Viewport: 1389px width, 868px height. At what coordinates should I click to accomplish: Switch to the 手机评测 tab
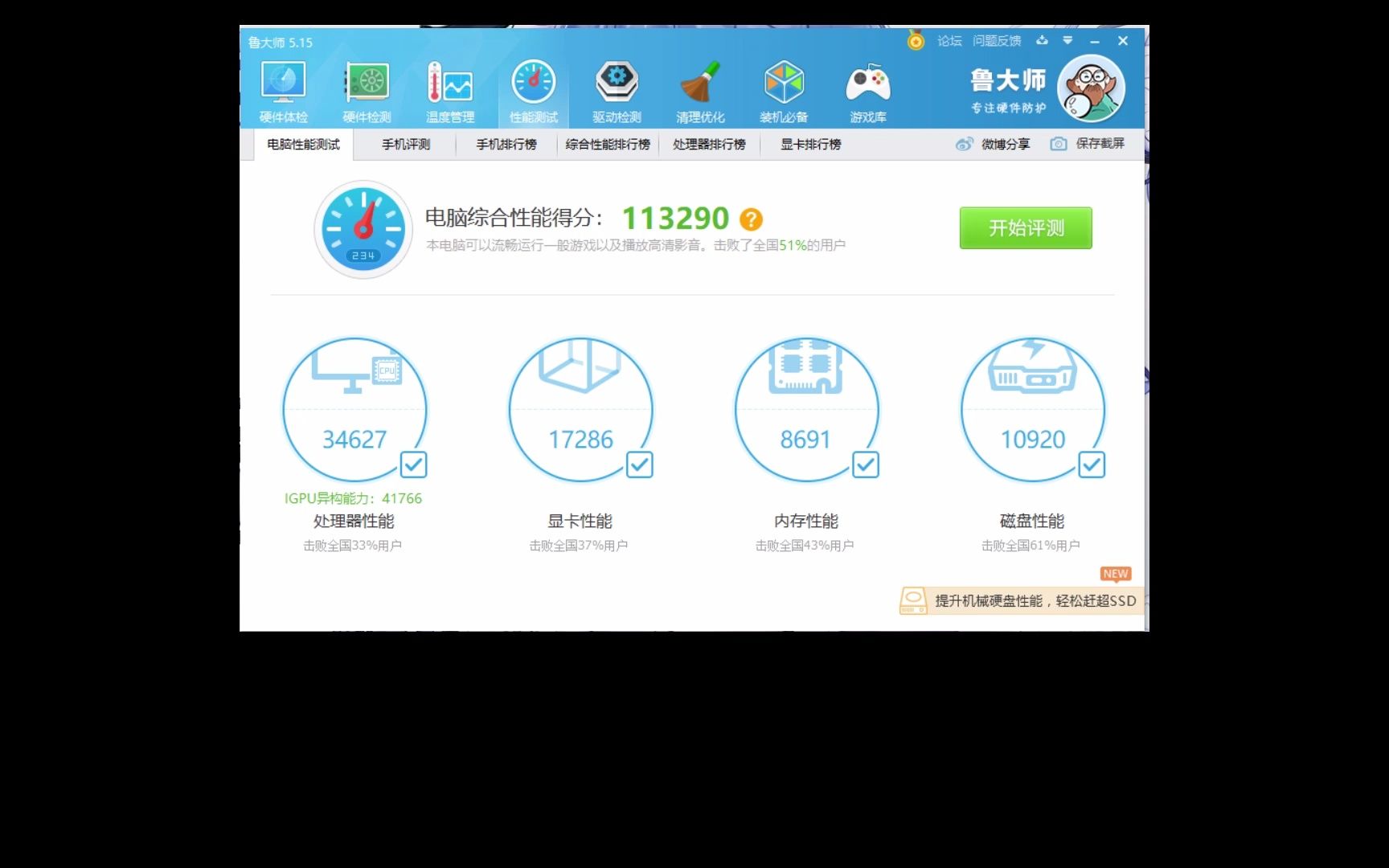point(405,144)
